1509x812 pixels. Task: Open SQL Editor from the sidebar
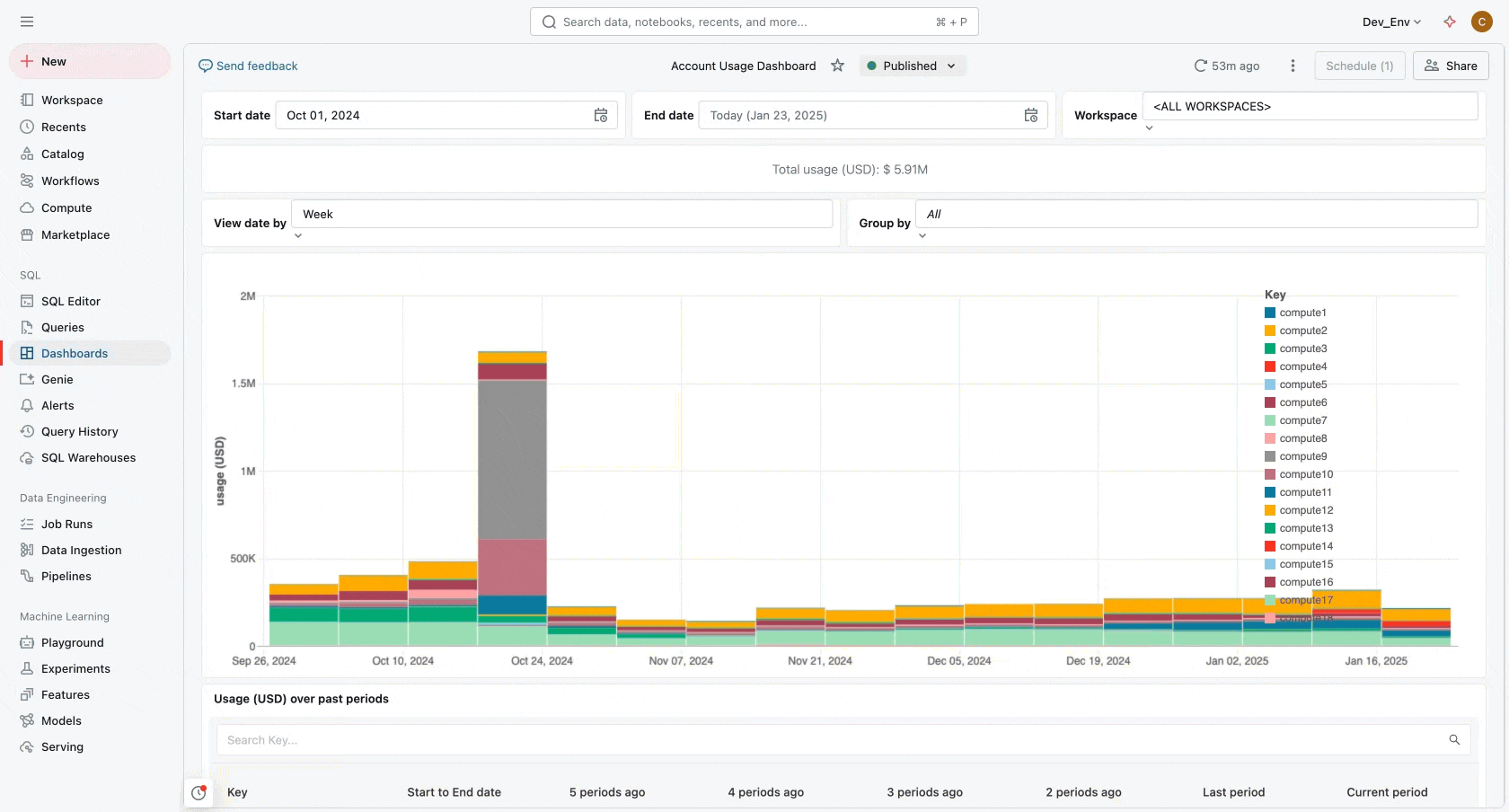point(70,301)
